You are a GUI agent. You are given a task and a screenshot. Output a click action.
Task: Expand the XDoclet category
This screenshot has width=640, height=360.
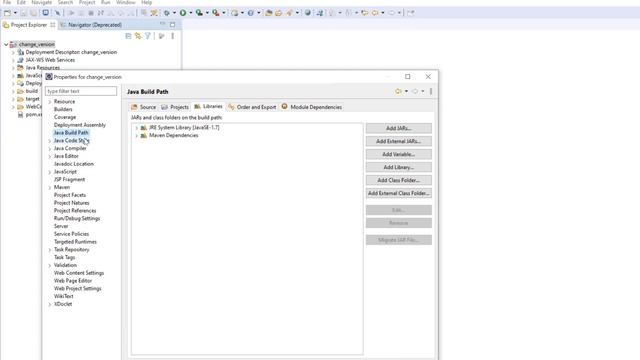coord(50,304)
